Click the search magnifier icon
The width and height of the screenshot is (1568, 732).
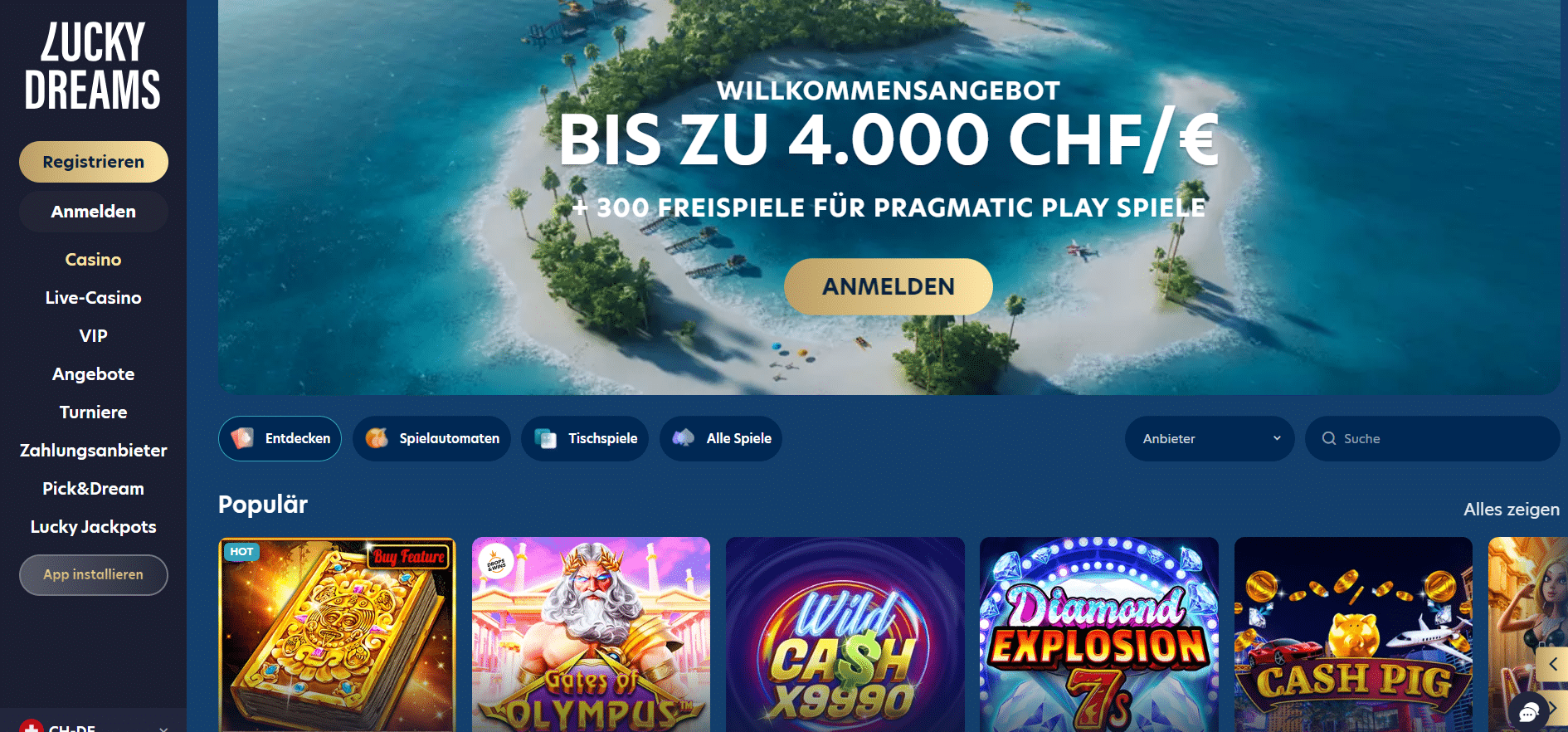click(1329, 438)
